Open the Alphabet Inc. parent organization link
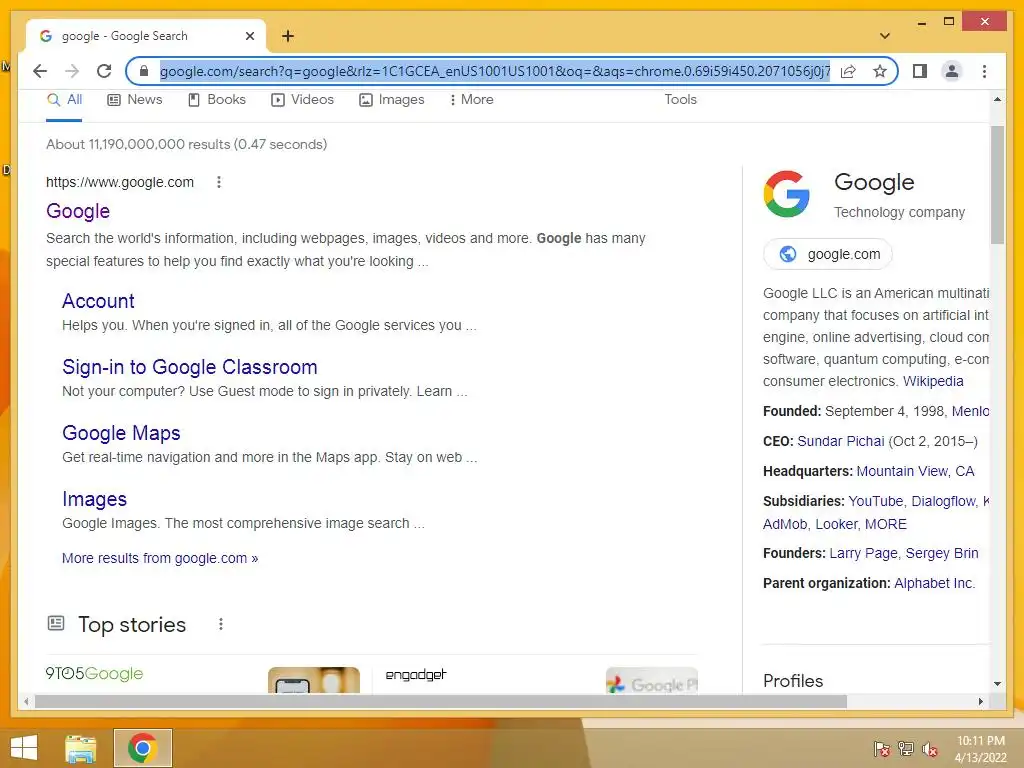This screenshot has width=1024, height=768. [934, 584]
